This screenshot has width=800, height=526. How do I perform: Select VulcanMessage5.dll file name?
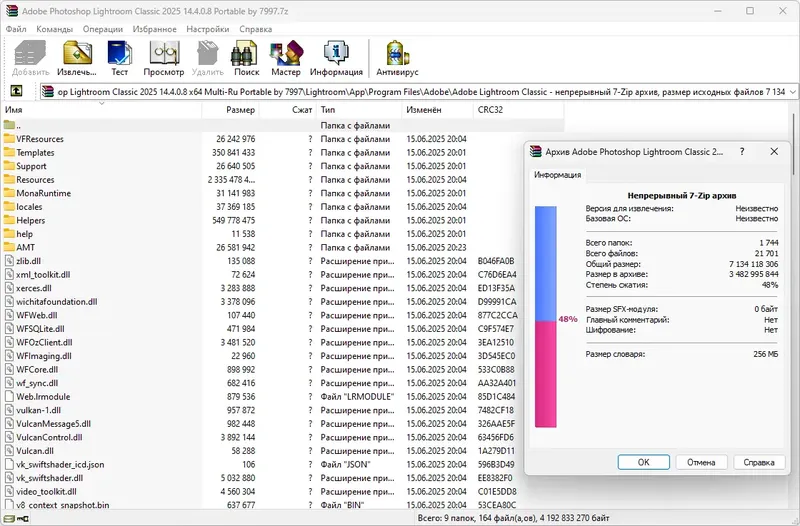(54, 423)
